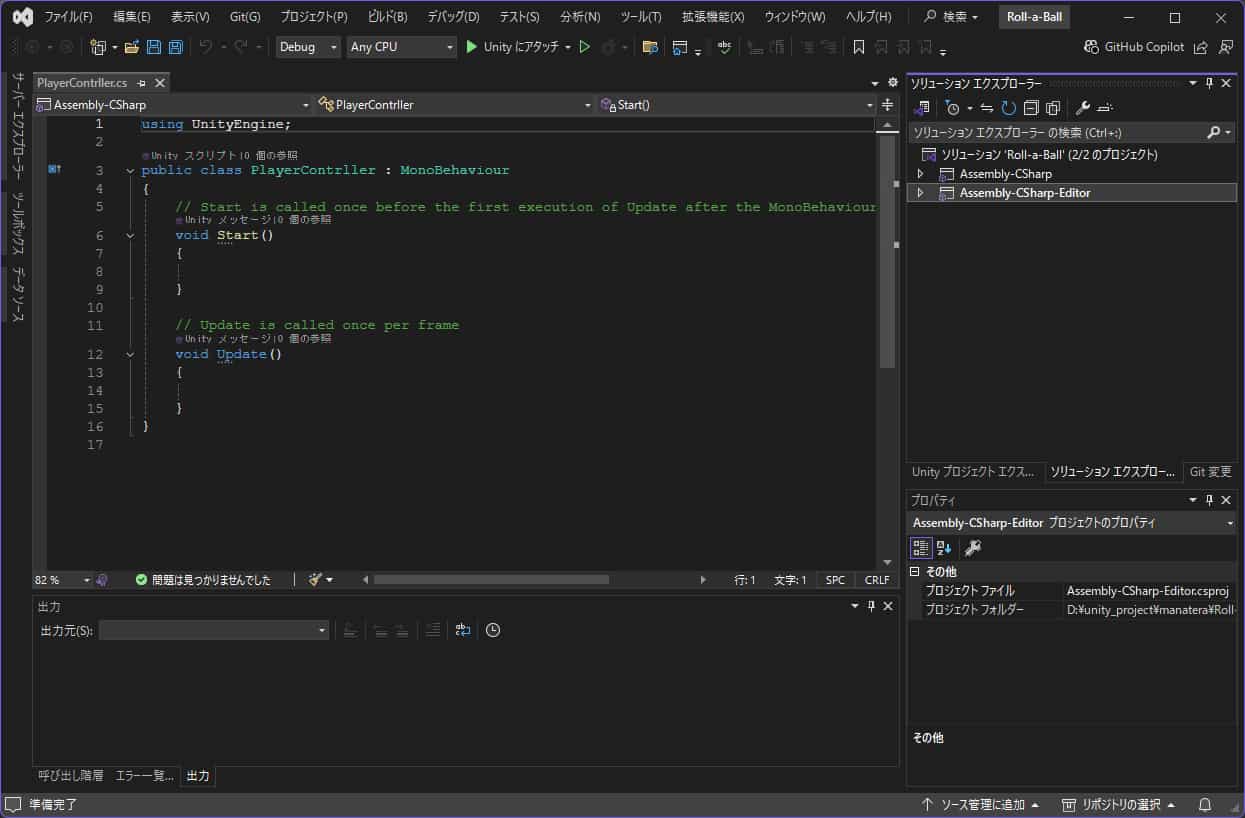1245x818 pixels.
Task: Click the refresh icon in Solution Explorer
Action: [x=1009, y=108]
